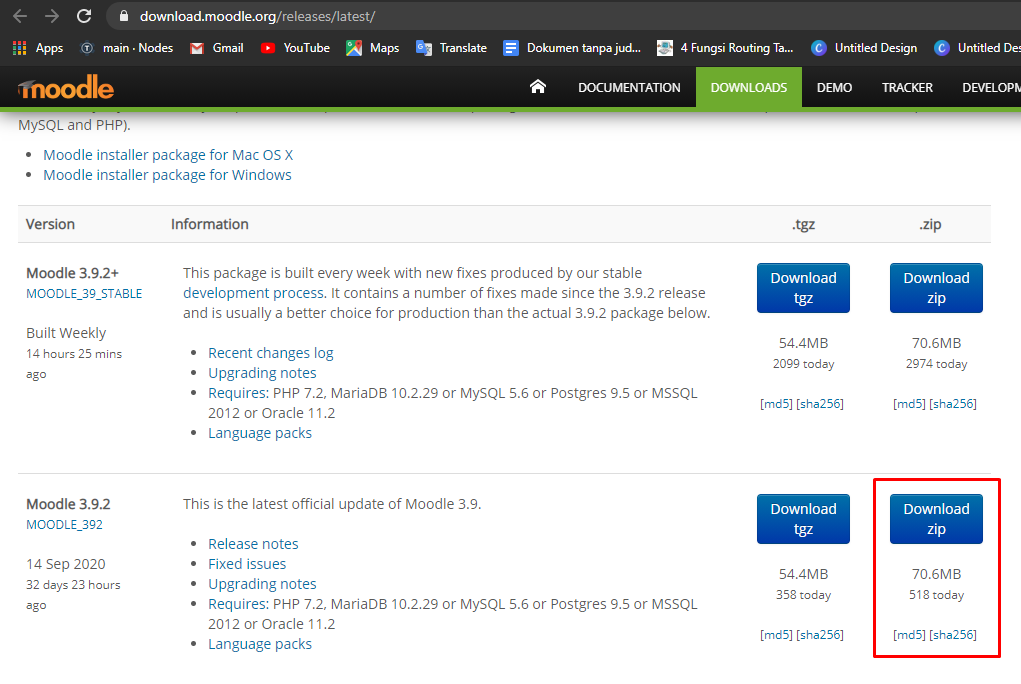1021x684 pixels.
Task: Open Requires link for Moodle 3.9.2+
Action: pos(238,393)
